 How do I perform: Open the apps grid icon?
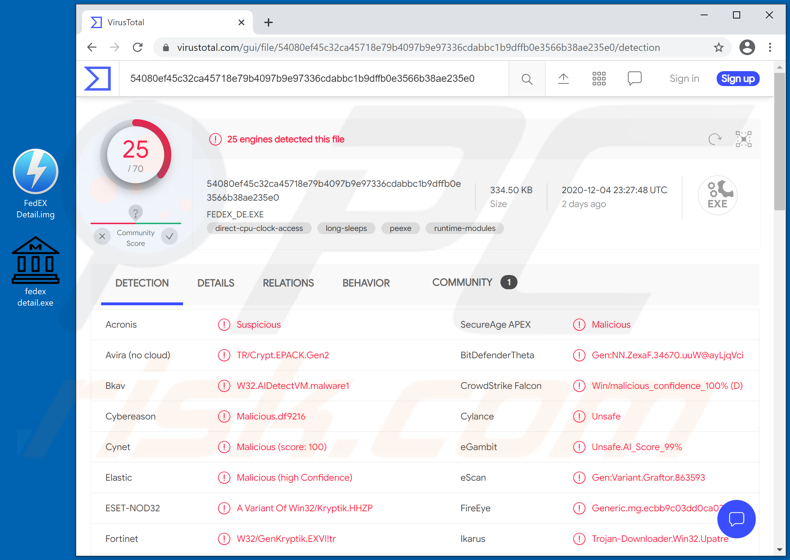[x=599, y=79]
